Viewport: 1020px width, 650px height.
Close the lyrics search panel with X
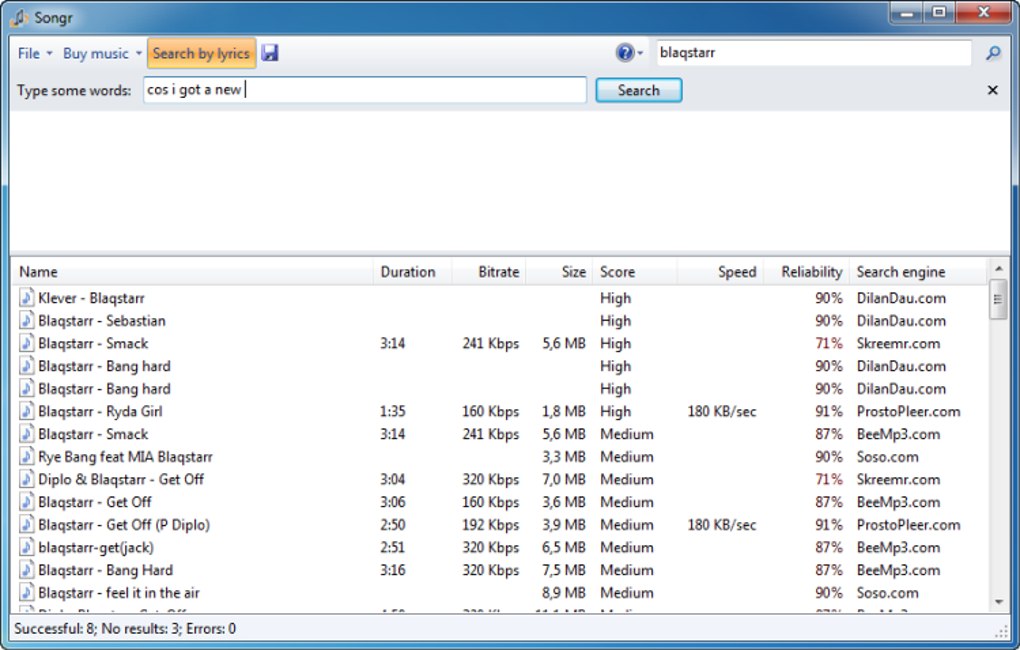993,90
